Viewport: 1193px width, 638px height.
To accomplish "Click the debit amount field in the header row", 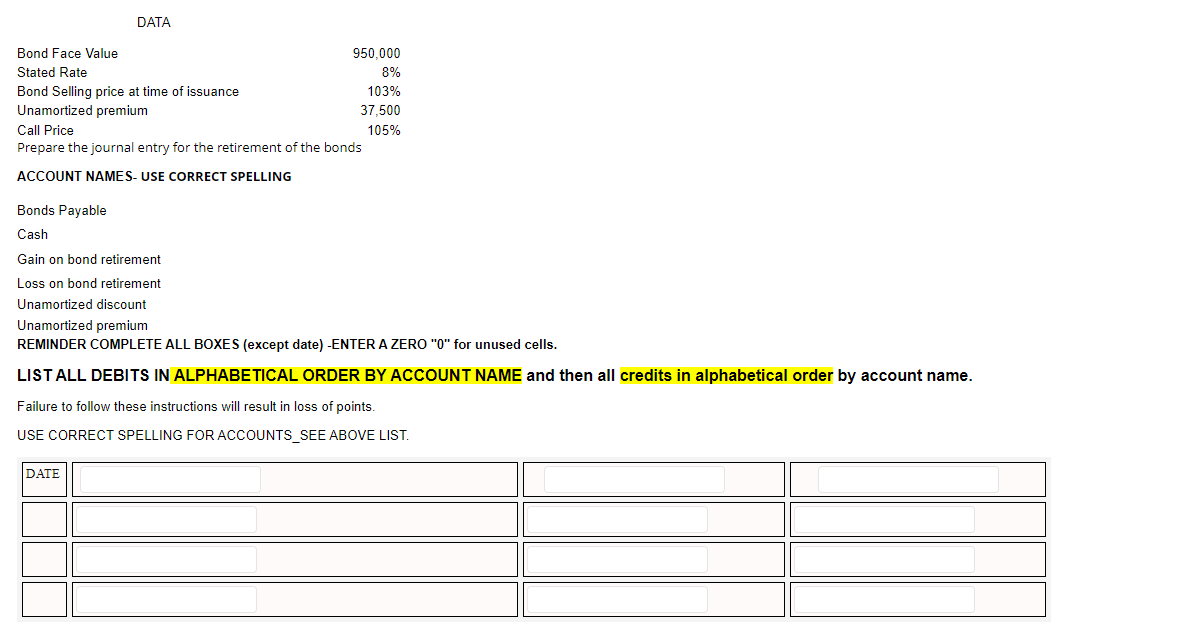I will point(635,479).
